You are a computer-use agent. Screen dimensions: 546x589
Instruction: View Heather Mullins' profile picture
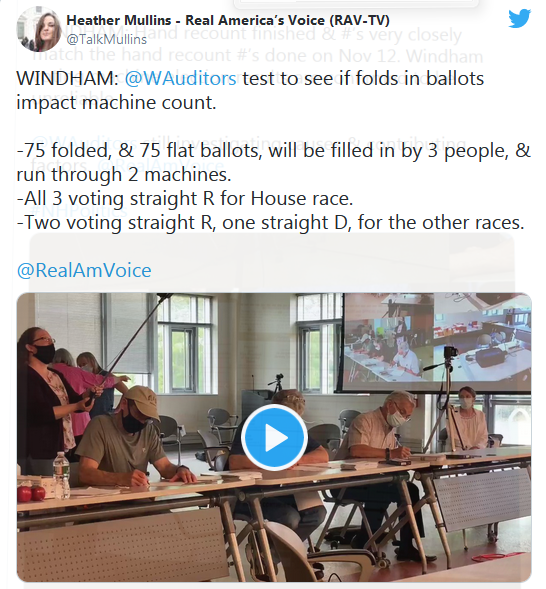[x=39, y=29]
